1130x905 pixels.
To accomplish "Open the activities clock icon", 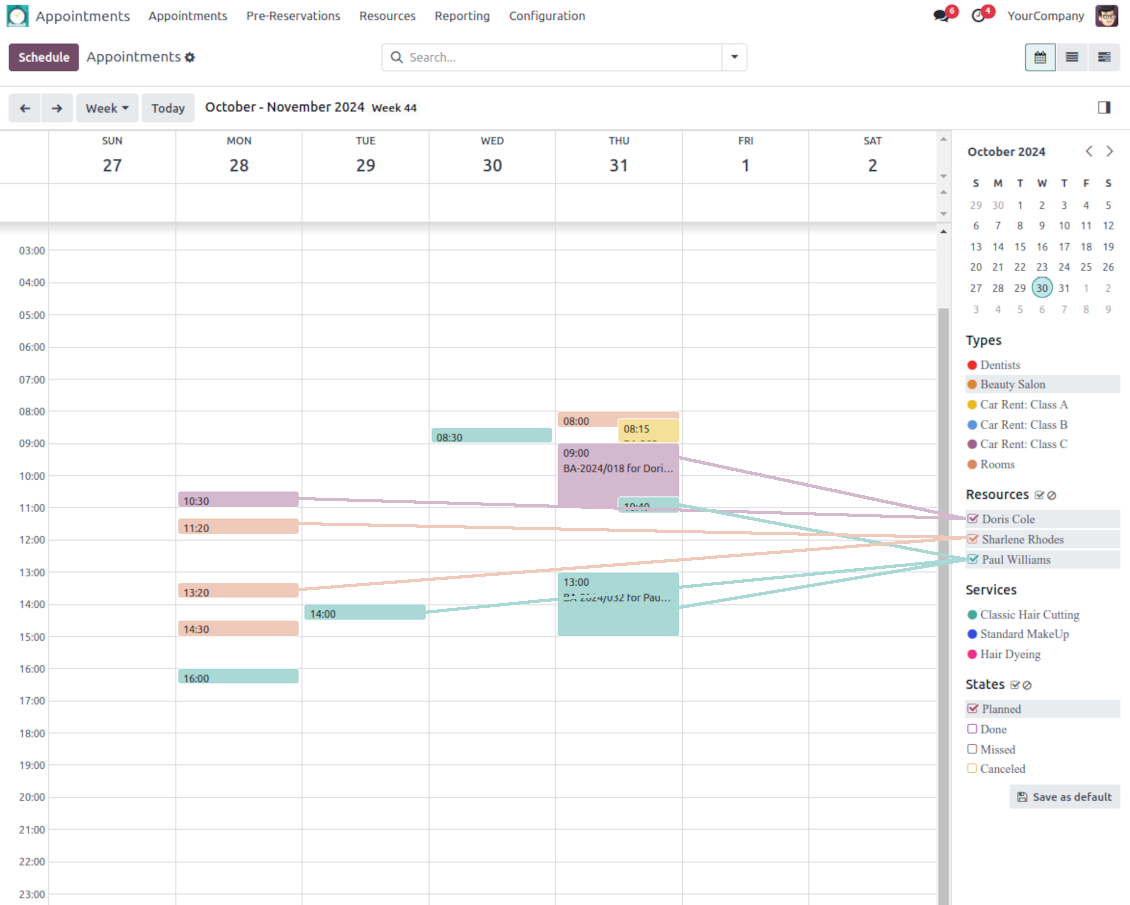I will click(x=978, y=16).
